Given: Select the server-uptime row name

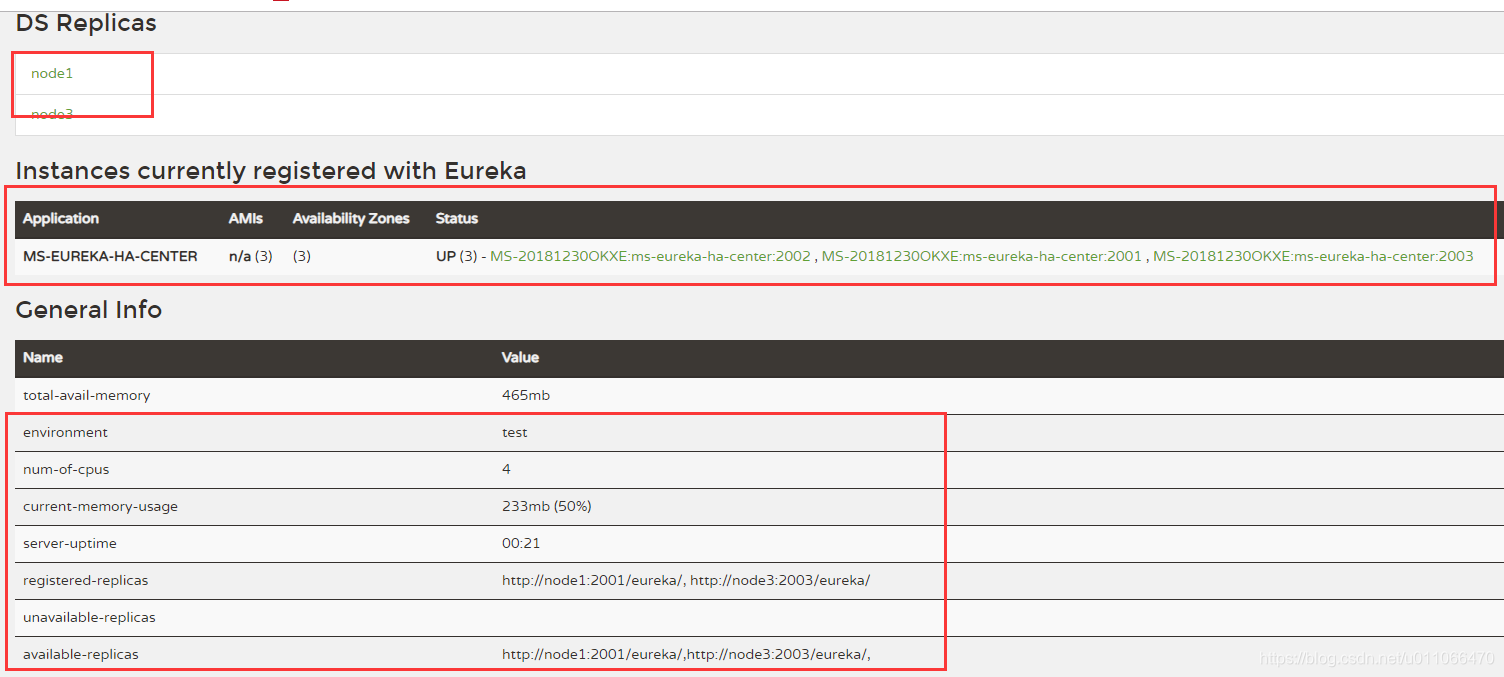Looking at the screenshot, I should [x=70, y=543].
